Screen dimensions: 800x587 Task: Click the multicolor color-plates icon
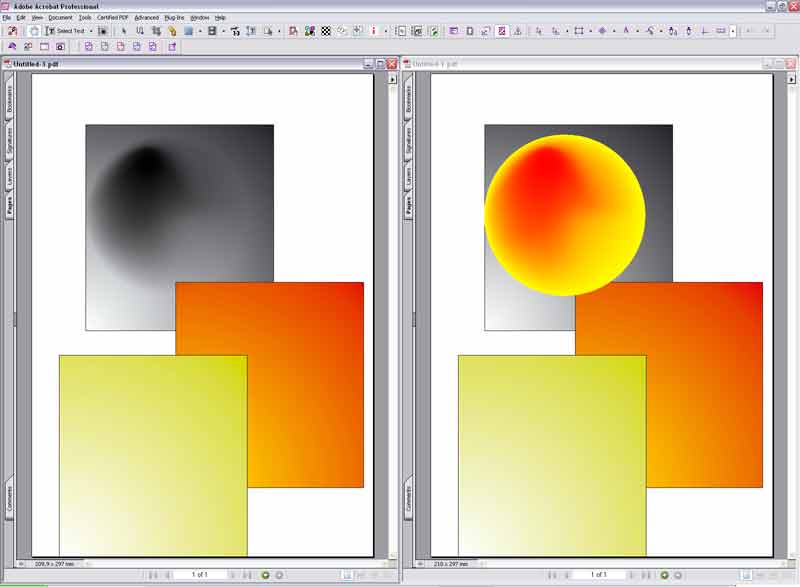[x=310, y=31]
